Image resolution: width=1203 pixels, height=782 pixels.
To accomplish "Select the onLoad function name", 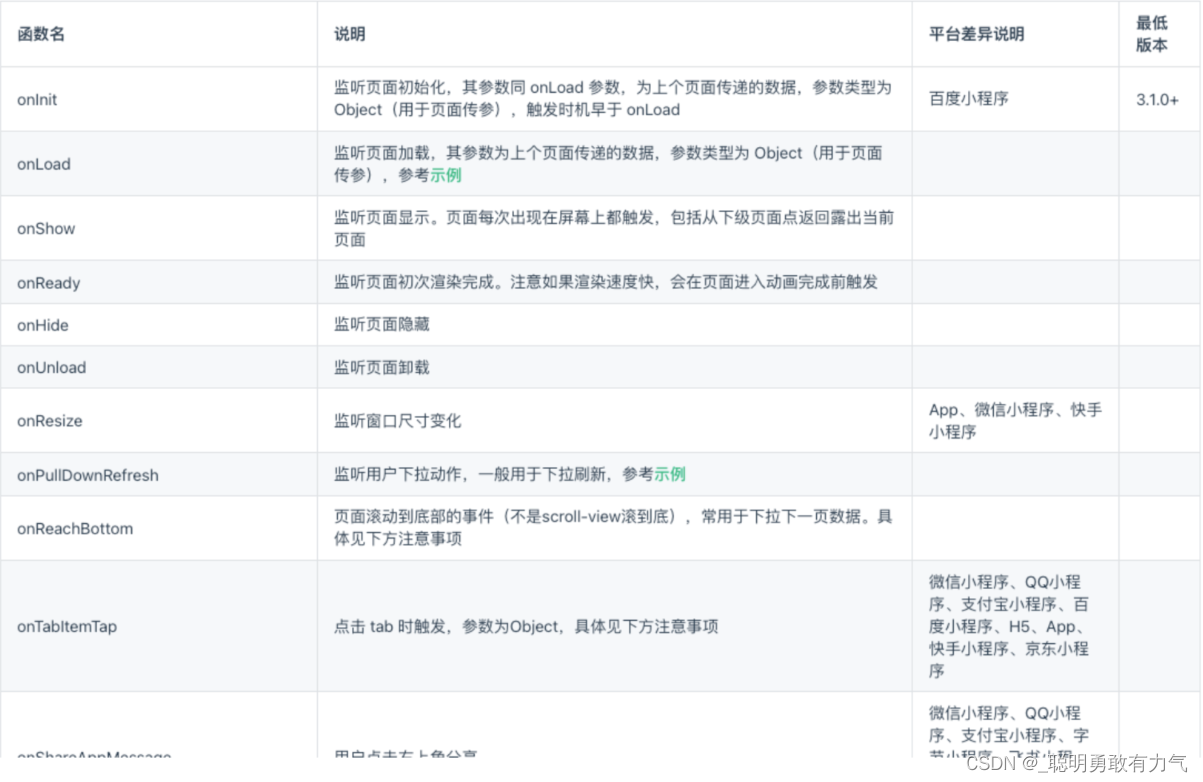I will click(43, 164).
